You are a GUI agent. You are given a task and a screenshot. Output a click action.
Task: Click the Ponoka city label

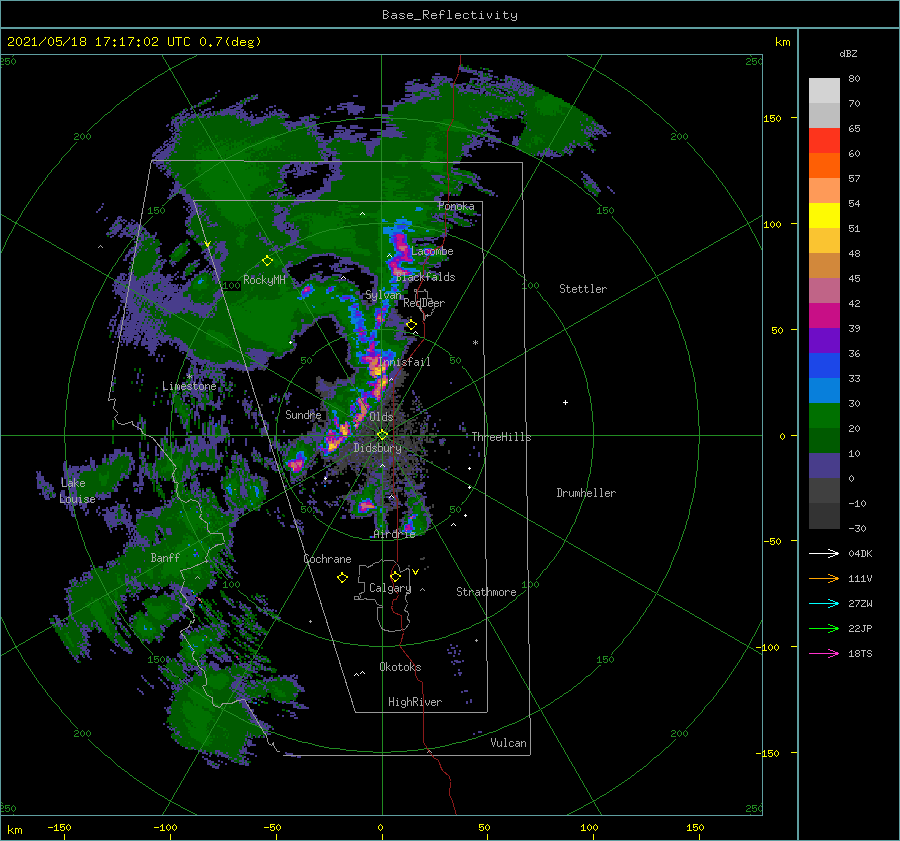[456, 206]
